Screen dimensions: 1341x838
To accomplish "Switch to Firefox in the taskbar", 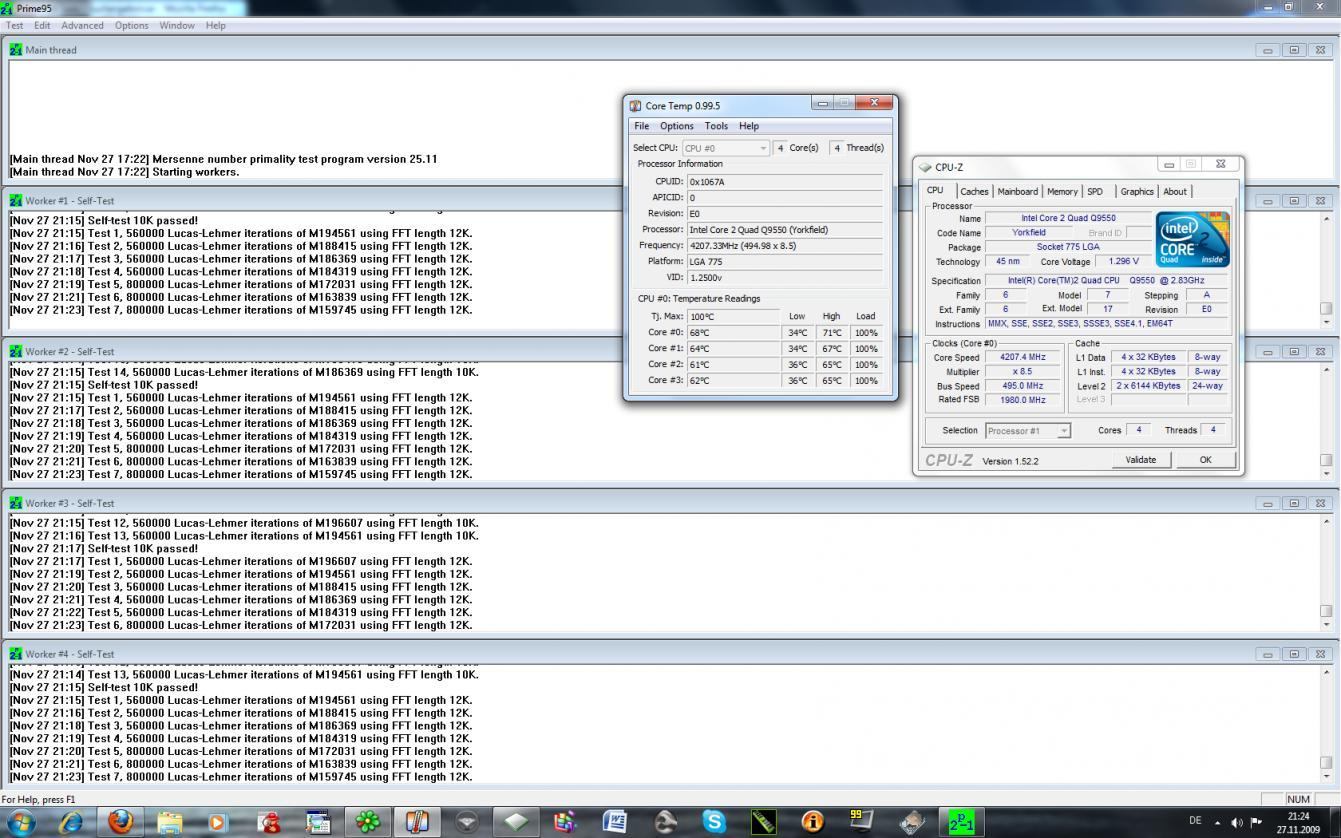I will pyautogui.click(x=121, y=822).
